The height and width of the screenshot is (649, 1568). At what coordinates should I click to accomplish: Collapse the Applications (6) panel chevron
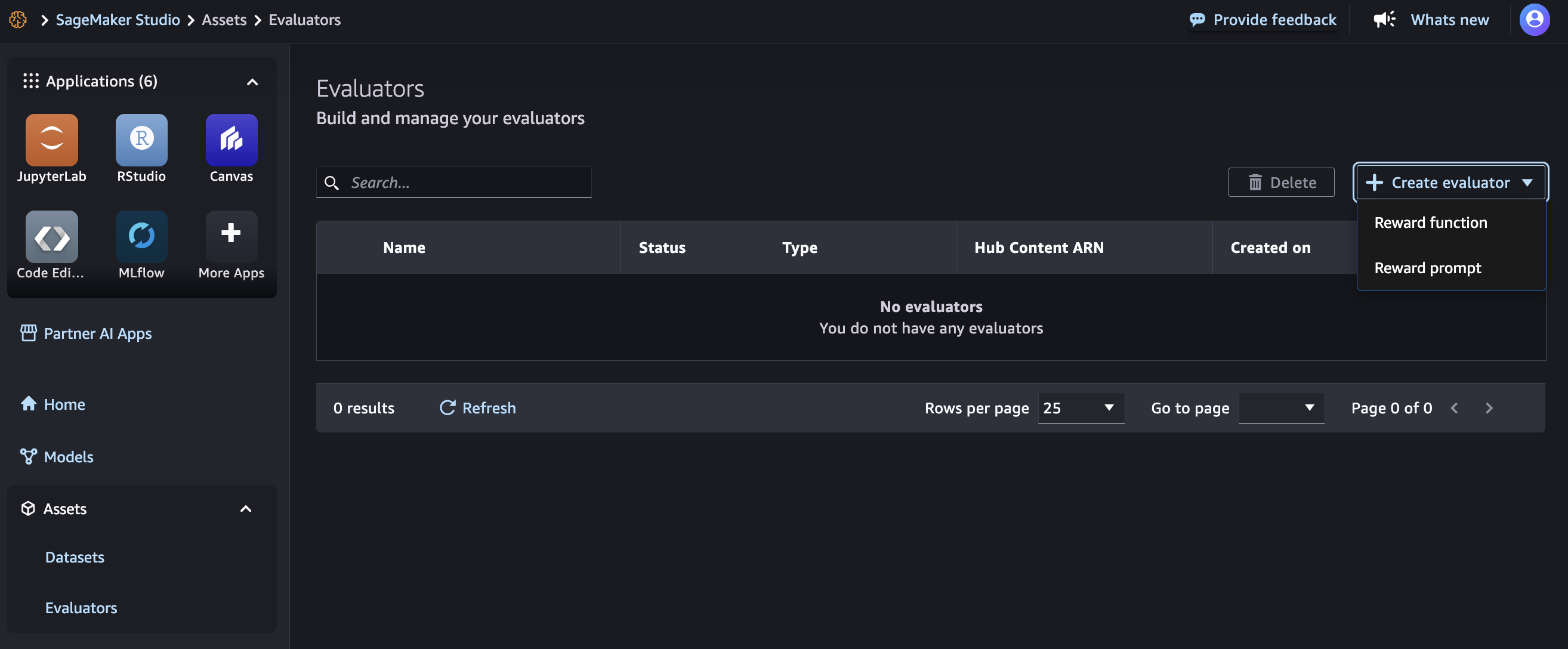pyautogui.click(x=252, y=82)
